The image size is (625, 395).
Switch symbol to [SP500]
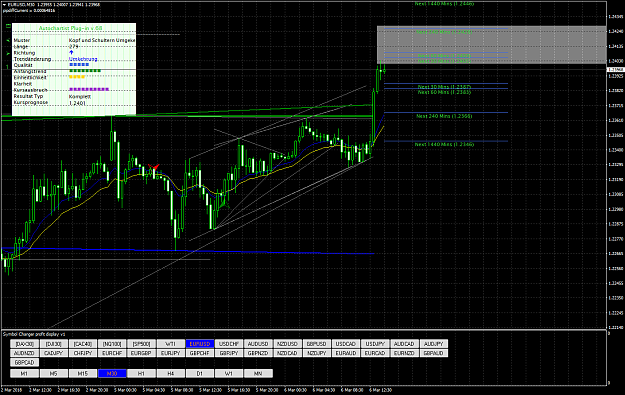(142, 344)
